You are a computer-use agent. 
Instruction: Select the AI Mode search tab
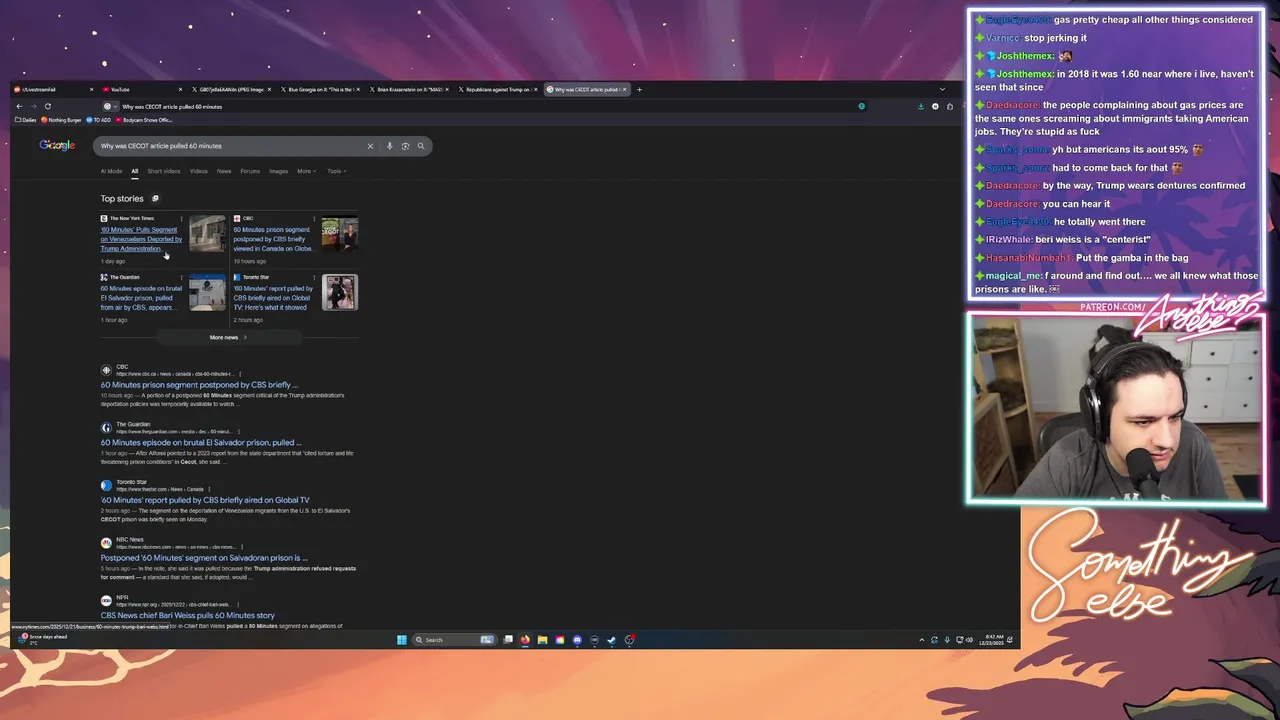click(111, 171)
